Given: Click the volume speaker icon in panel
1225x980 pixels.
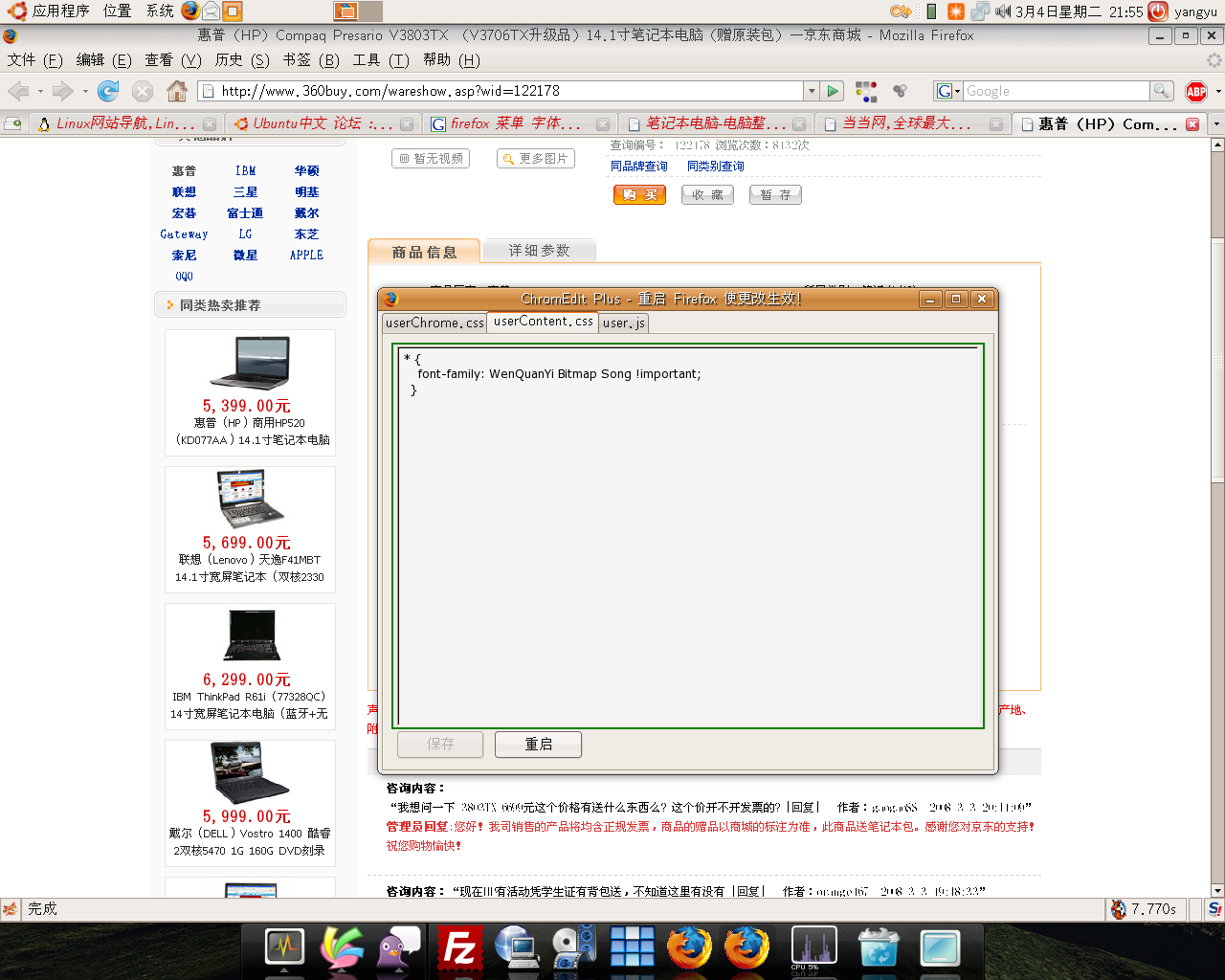Looking at the screenshot, I should (1003, 11).
